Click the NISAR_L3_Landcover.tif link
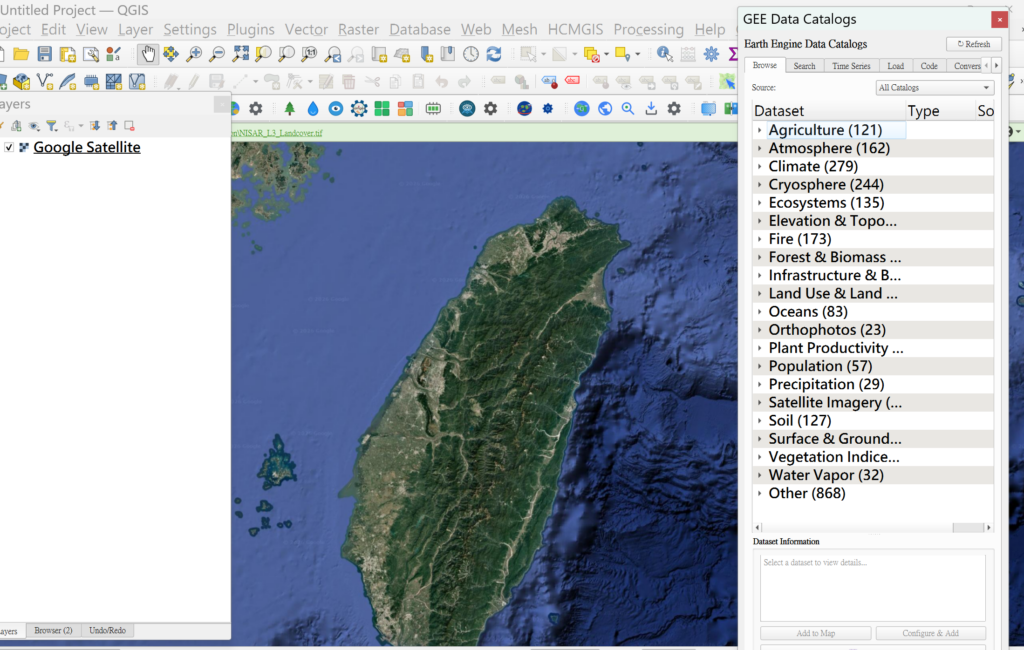 point(278,132)
